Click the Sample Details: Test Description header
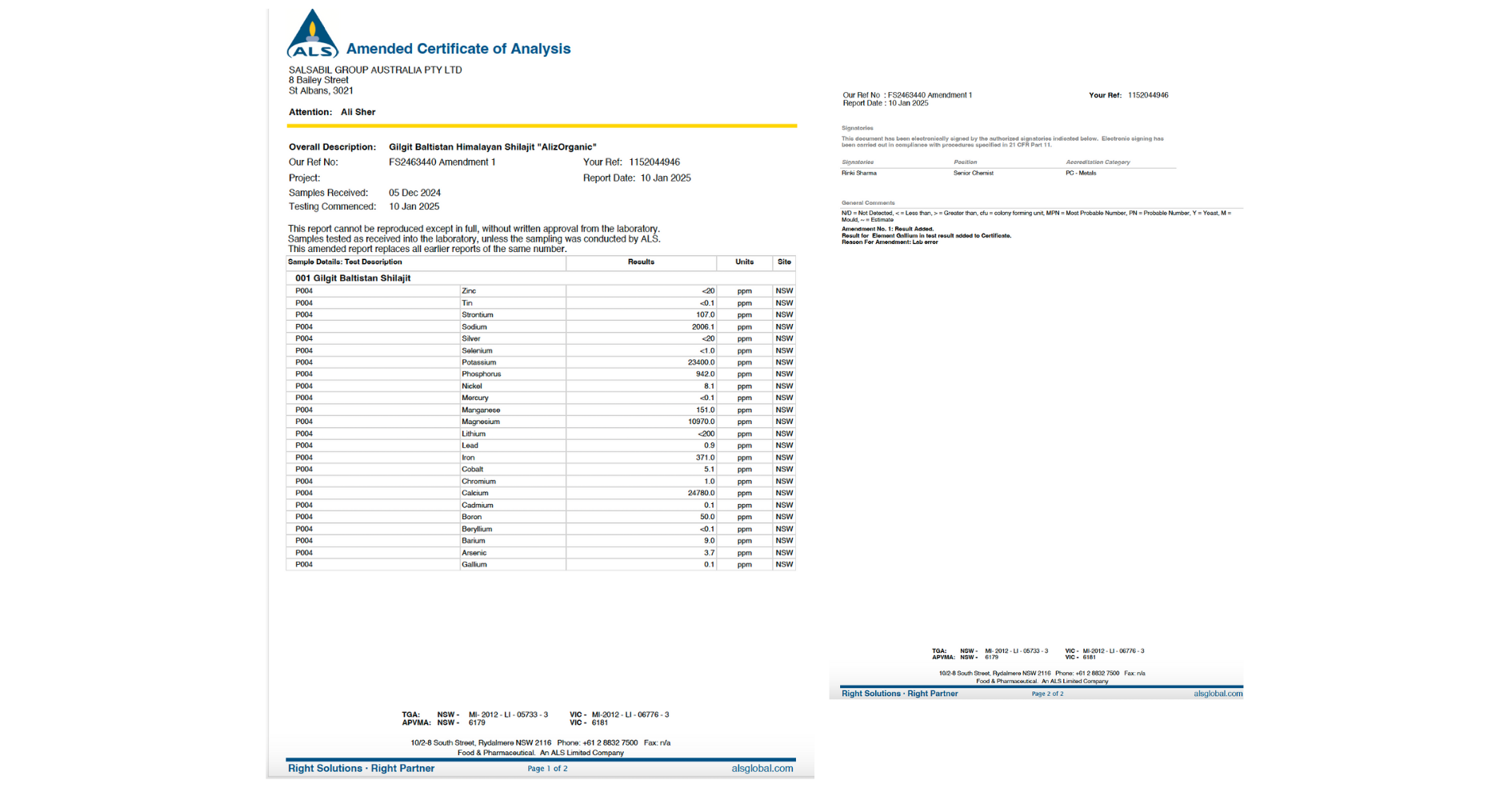 pos(345,262)
